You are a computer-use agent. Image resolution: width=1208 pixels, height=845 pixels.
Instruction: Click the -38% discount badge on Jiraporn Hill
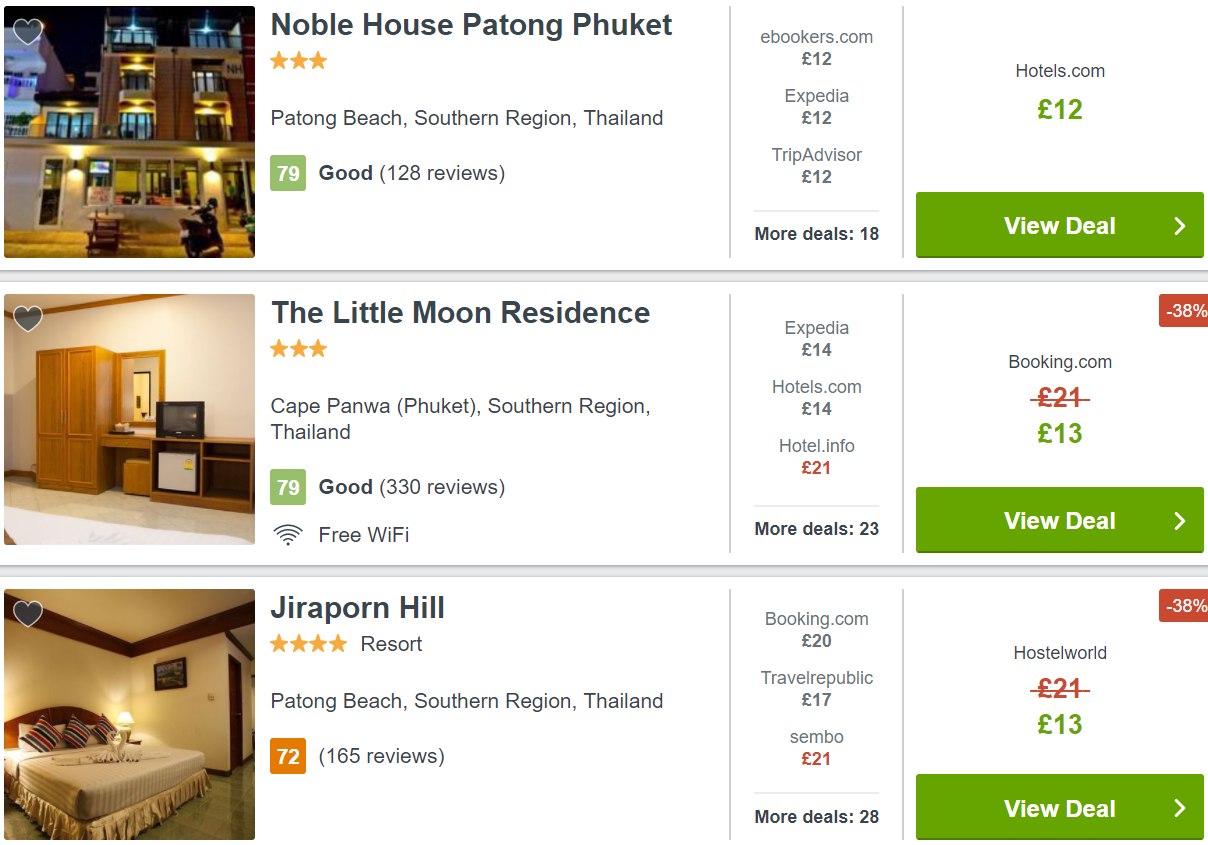tap(1184, 606)
